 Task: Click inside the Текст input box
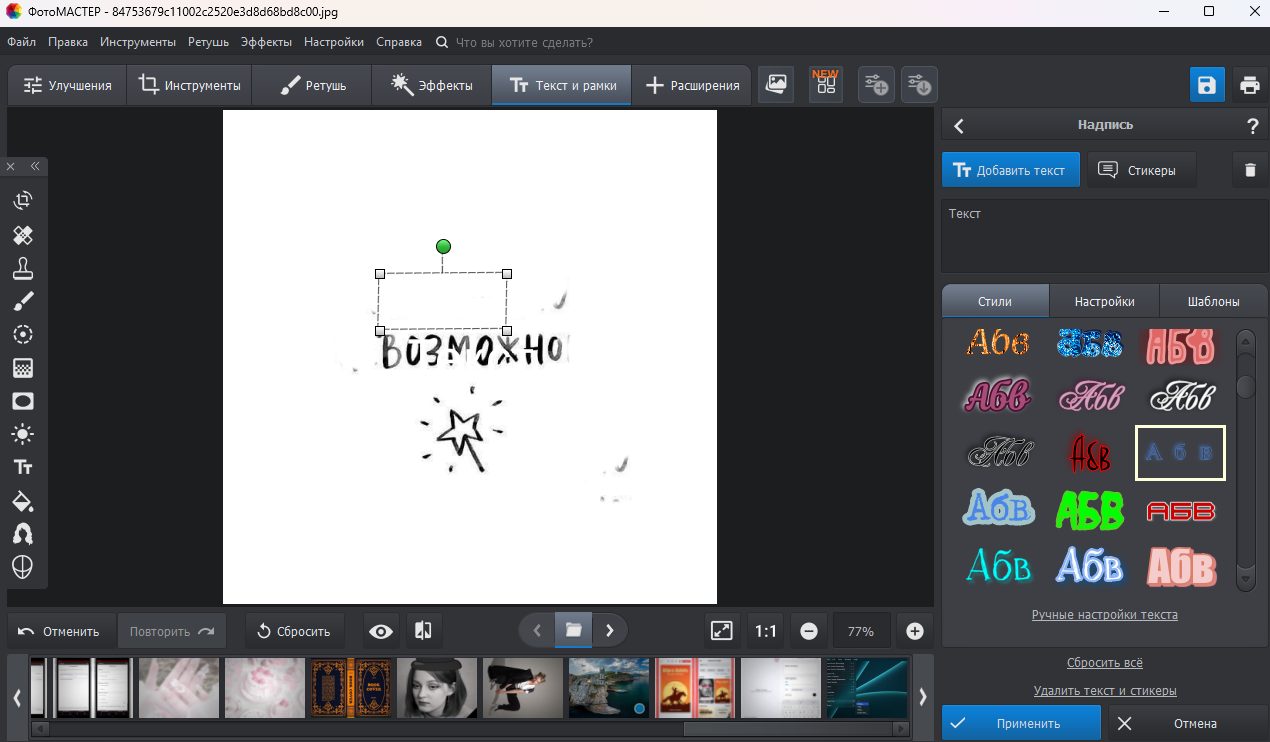tap(1105, 236)
